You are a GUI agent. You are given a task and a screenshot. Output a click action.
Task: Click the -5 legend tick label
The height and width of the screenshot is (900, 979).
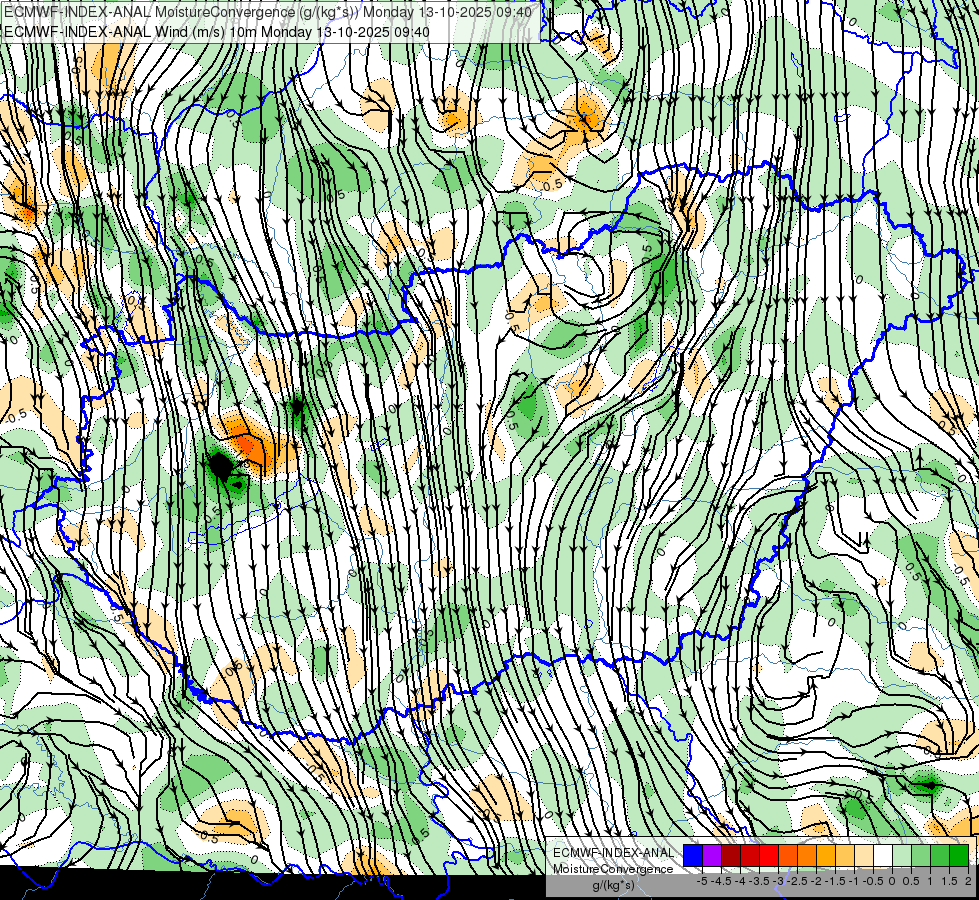click(x=702, y=881)
